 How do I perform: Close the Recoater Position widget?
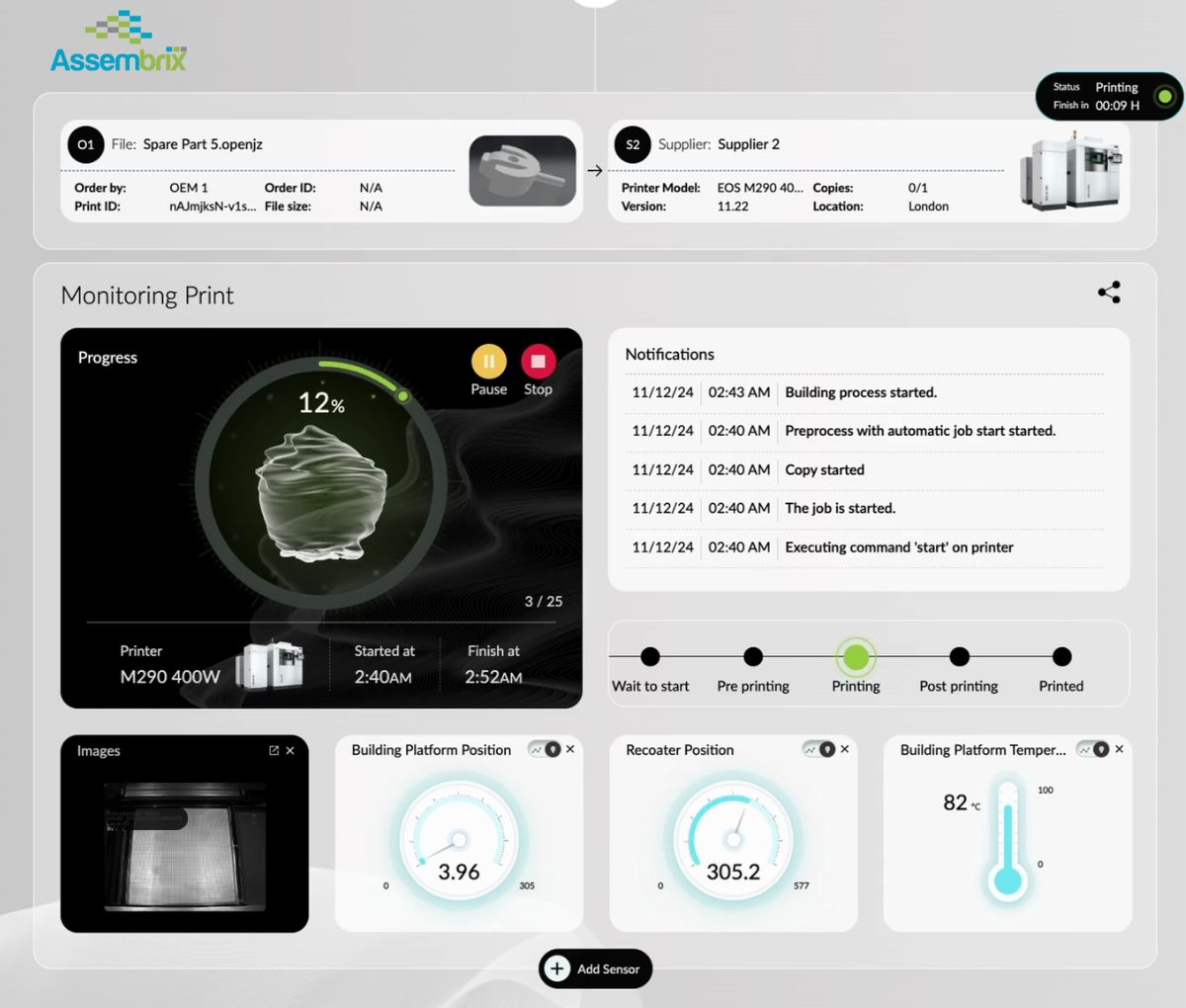(x=845, y=749)
